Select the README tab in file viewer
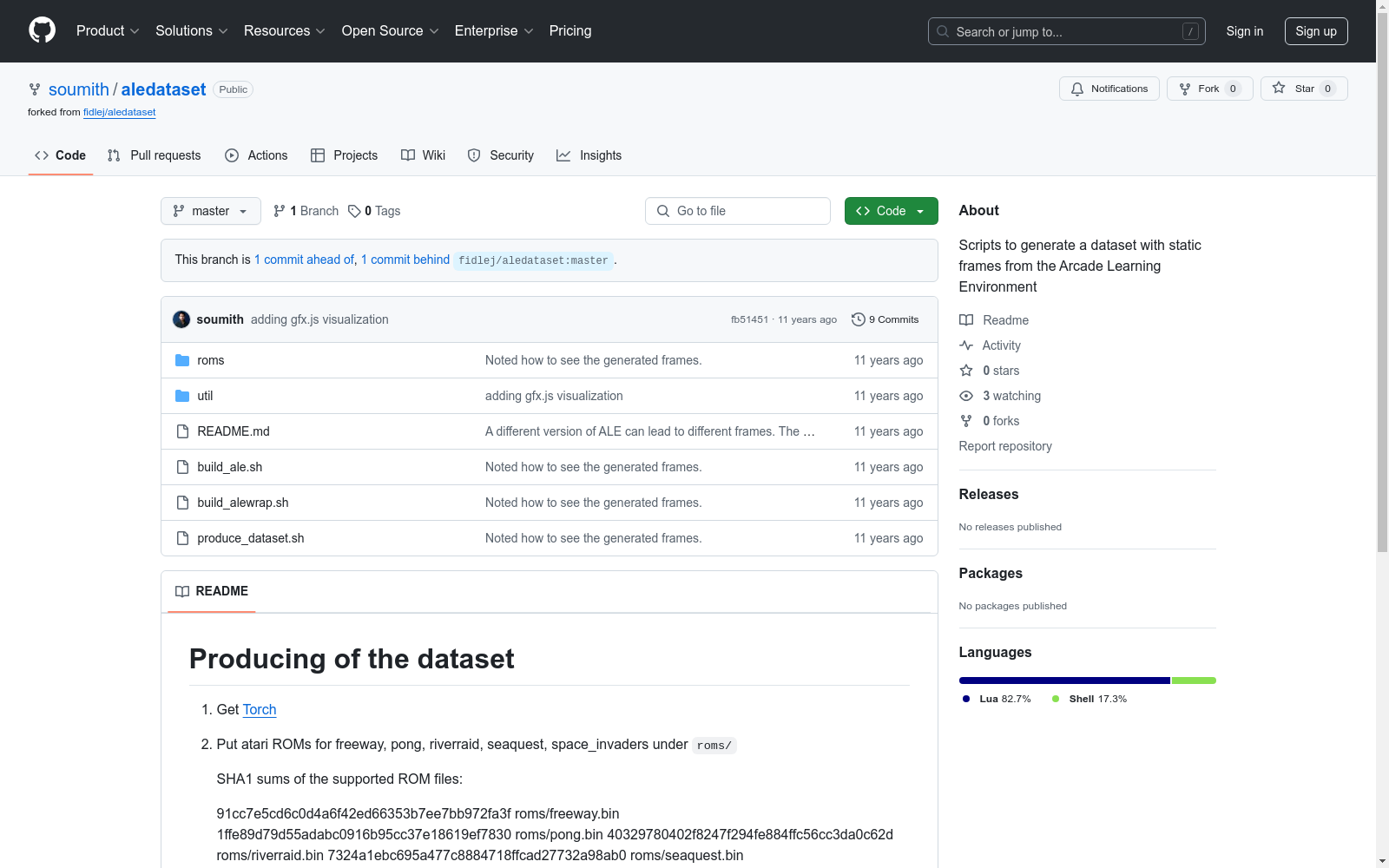The image size is (1389, 868). [x=212, y=591]
